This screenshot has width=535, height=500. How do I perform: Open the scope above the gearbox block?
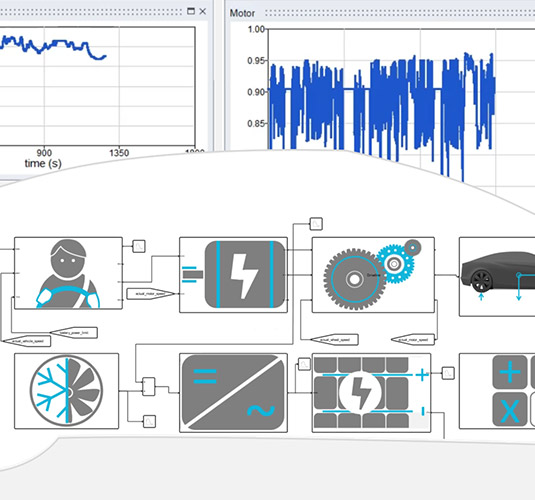(316, 224)
